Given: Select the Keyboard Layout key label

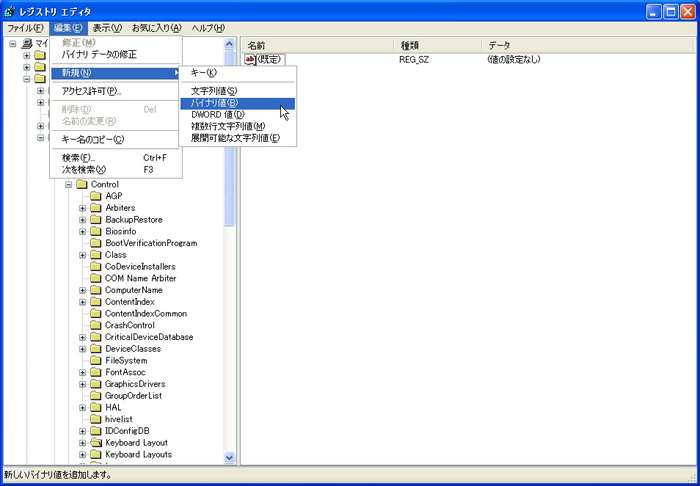Looking at the screenshot, I should point(137,443).
